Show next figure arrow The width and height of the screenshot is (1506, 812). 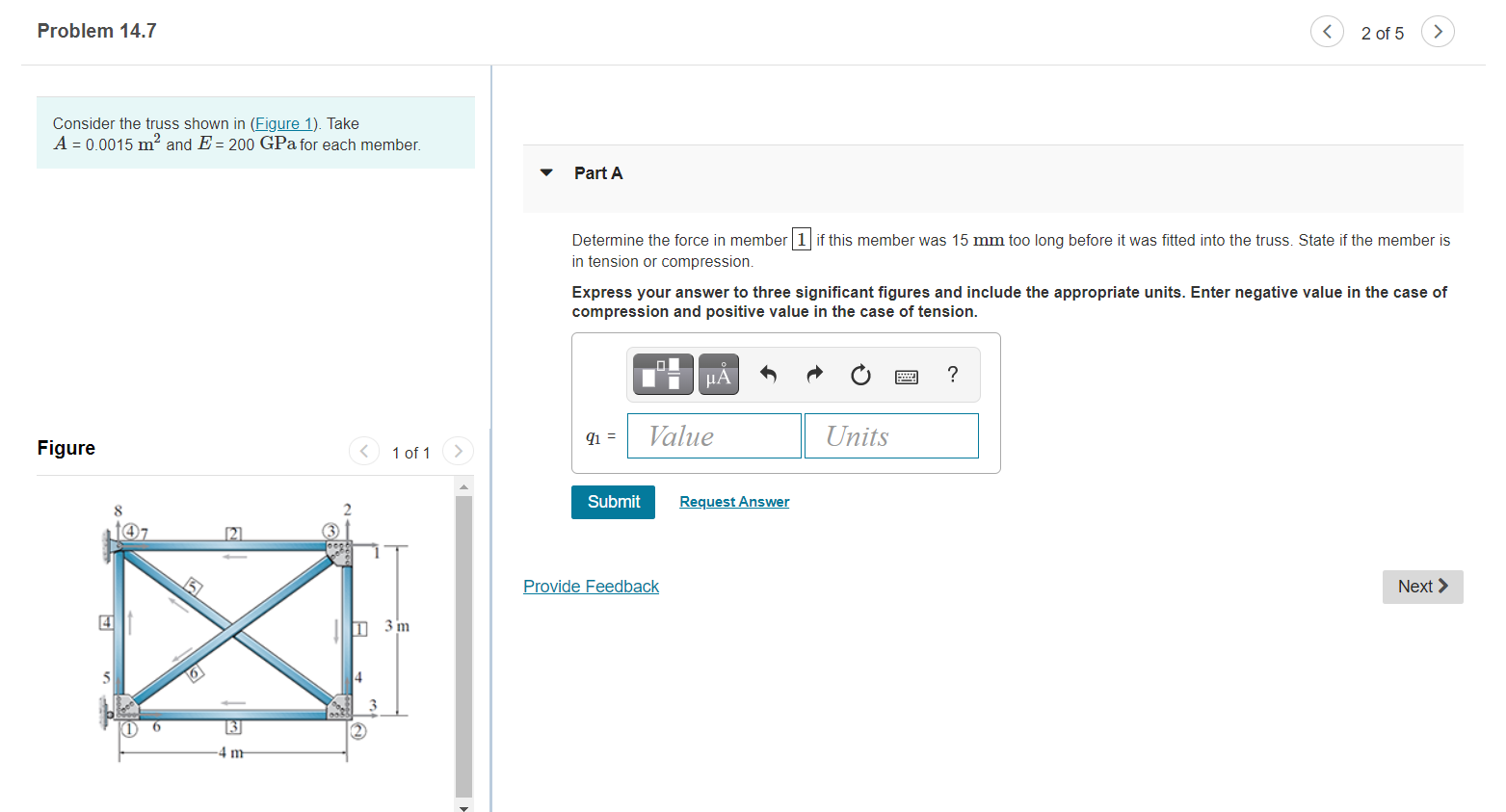pos(458,451)
